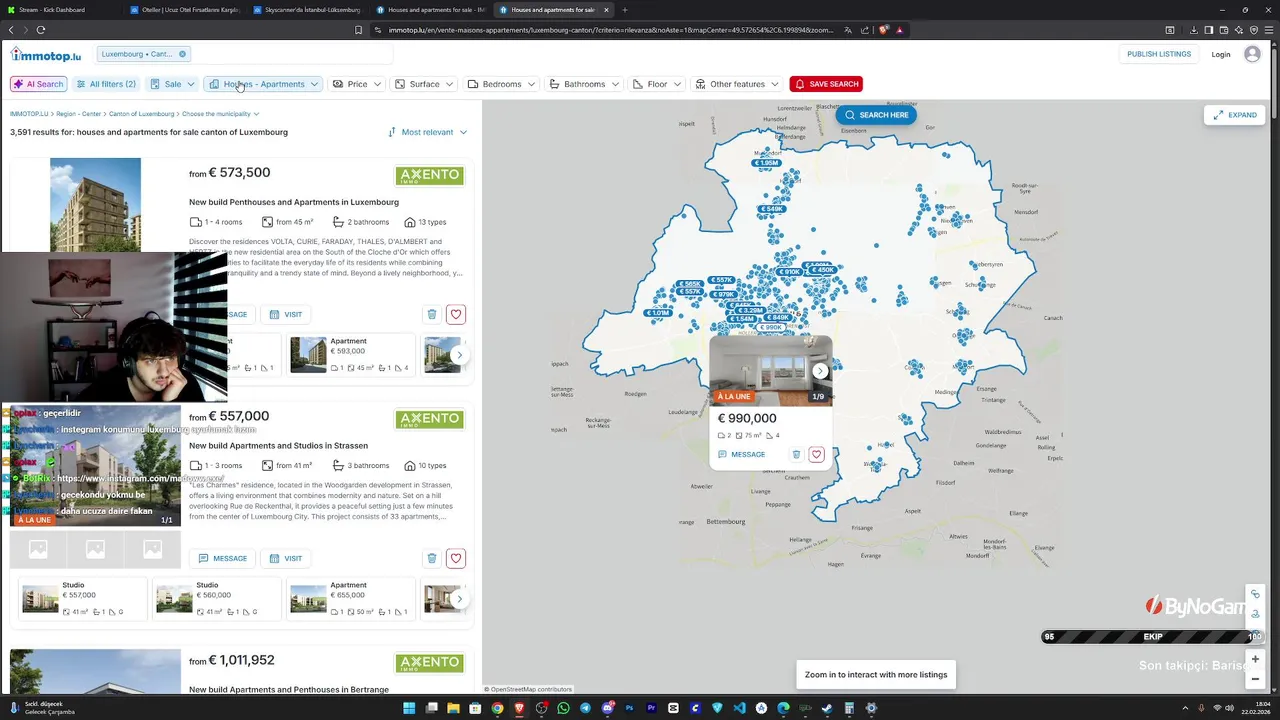The image size is (1280, 720).
Task: Open the user profile avatar icon
Action: click(x=1252, y=54)
